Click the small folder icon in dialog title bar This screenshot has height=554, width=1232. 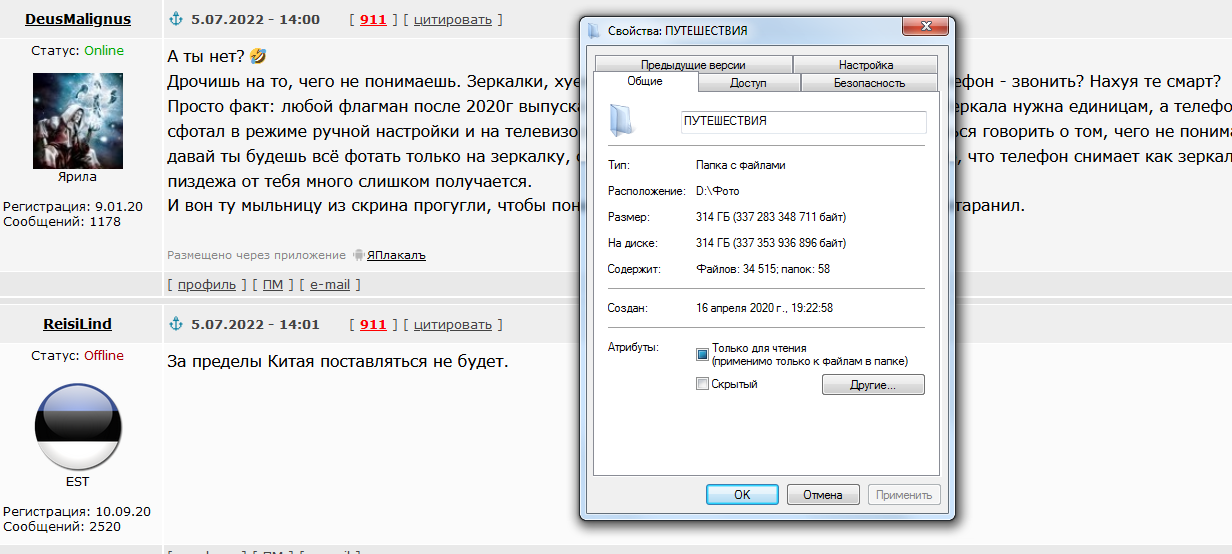click(x=595, y=30)
